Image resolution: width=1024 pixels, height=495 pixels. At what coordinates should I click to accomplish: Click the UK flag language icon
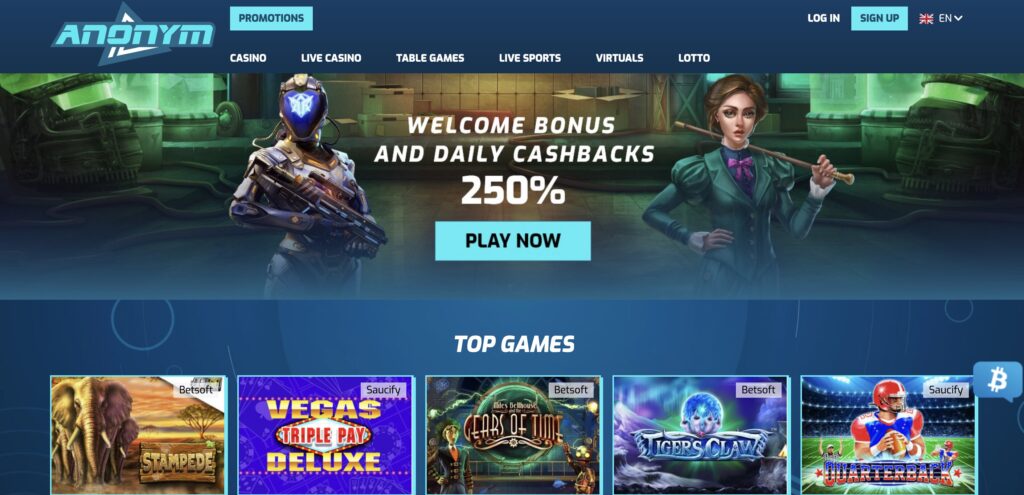tap(926, 18)
